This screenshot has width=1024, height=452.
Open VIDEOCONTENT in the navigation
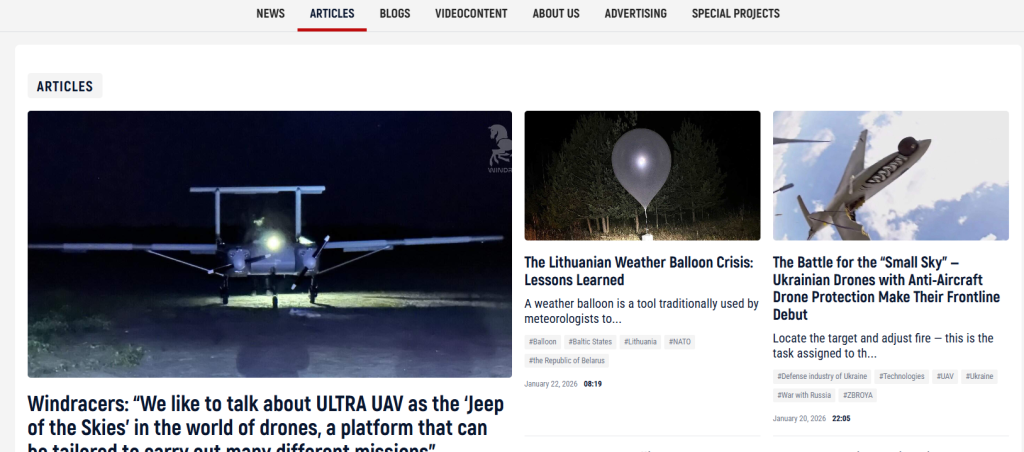tap(471, 14)
